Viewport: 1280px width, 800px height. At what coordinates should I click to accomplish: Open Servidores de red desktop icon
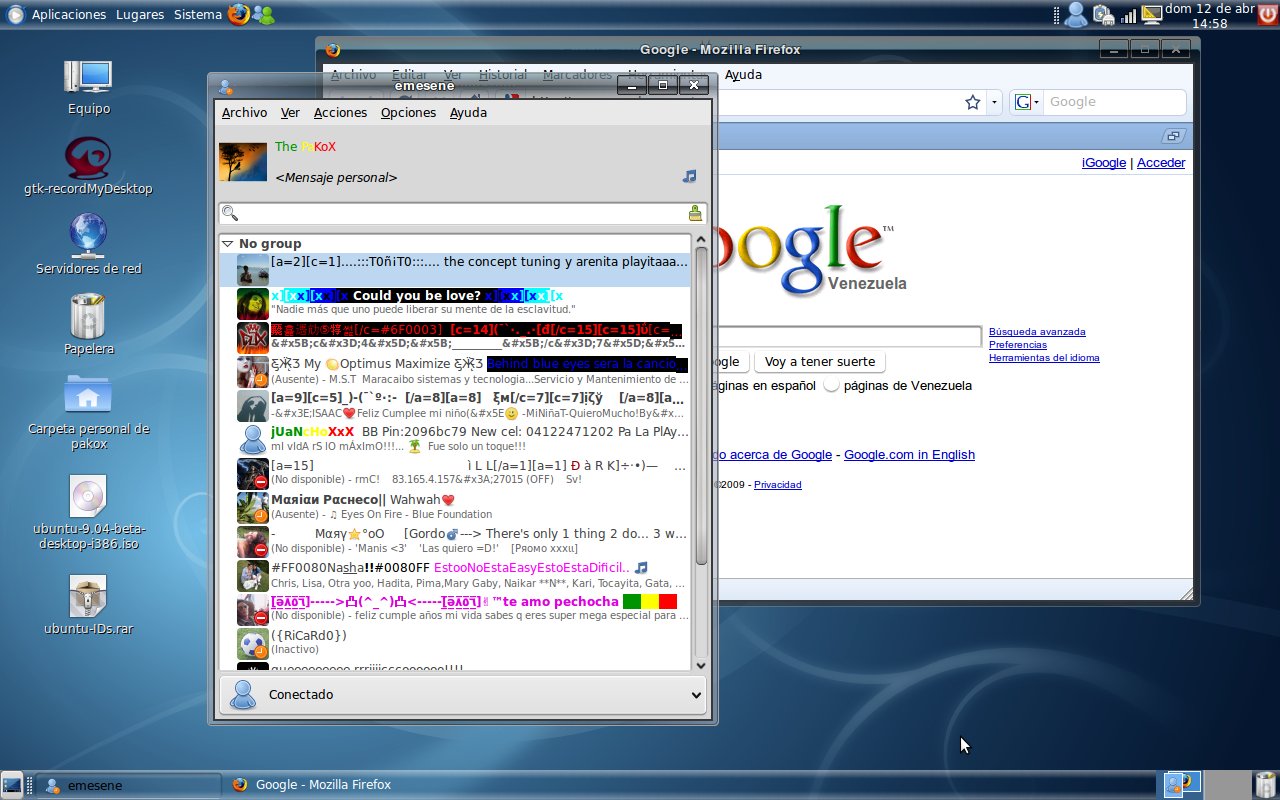point(89,246)
